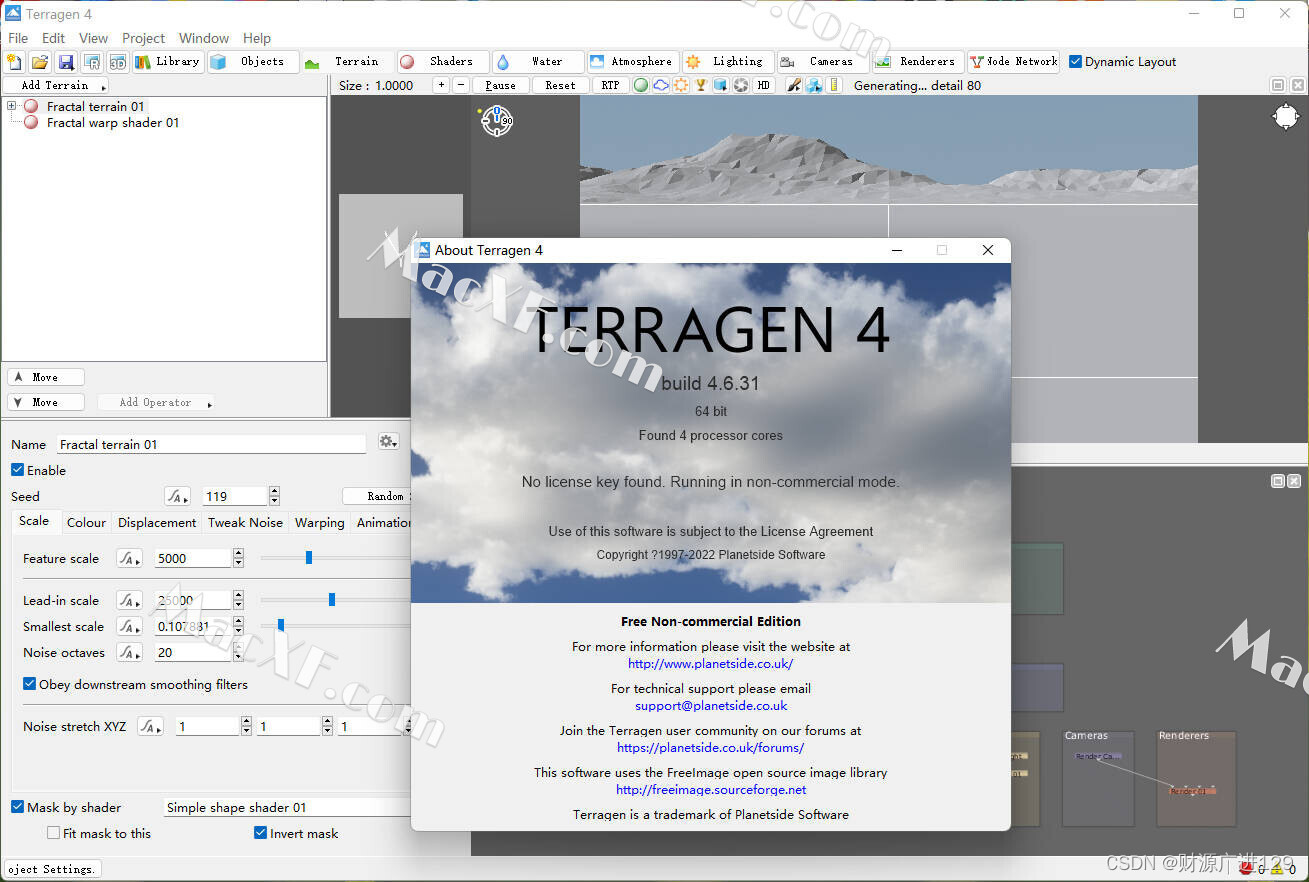This screenshot has width=1309, height=882.
Task: Open the Library panel
Action: pyautogui.click(x=168, y=62)
